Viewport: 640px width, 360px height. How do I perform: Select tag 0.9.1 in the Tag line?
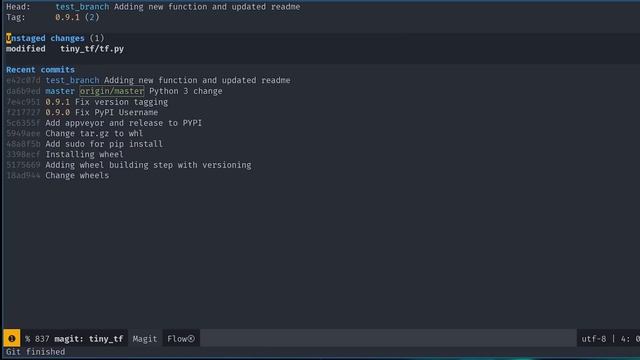(x=67, y=17)
